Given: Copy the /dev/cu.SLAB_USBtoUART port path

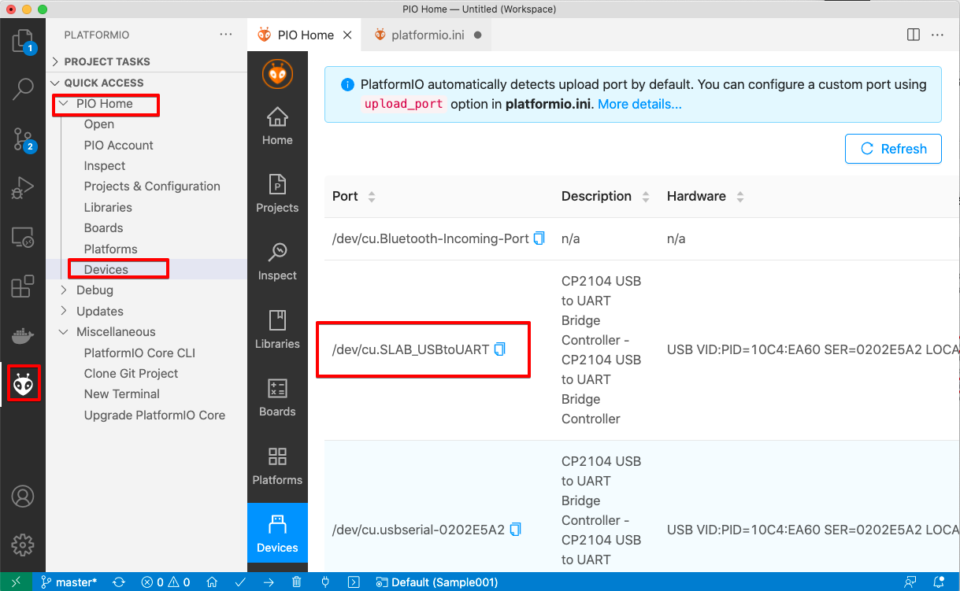Looking at the screenshot, I should click(500, 349).
